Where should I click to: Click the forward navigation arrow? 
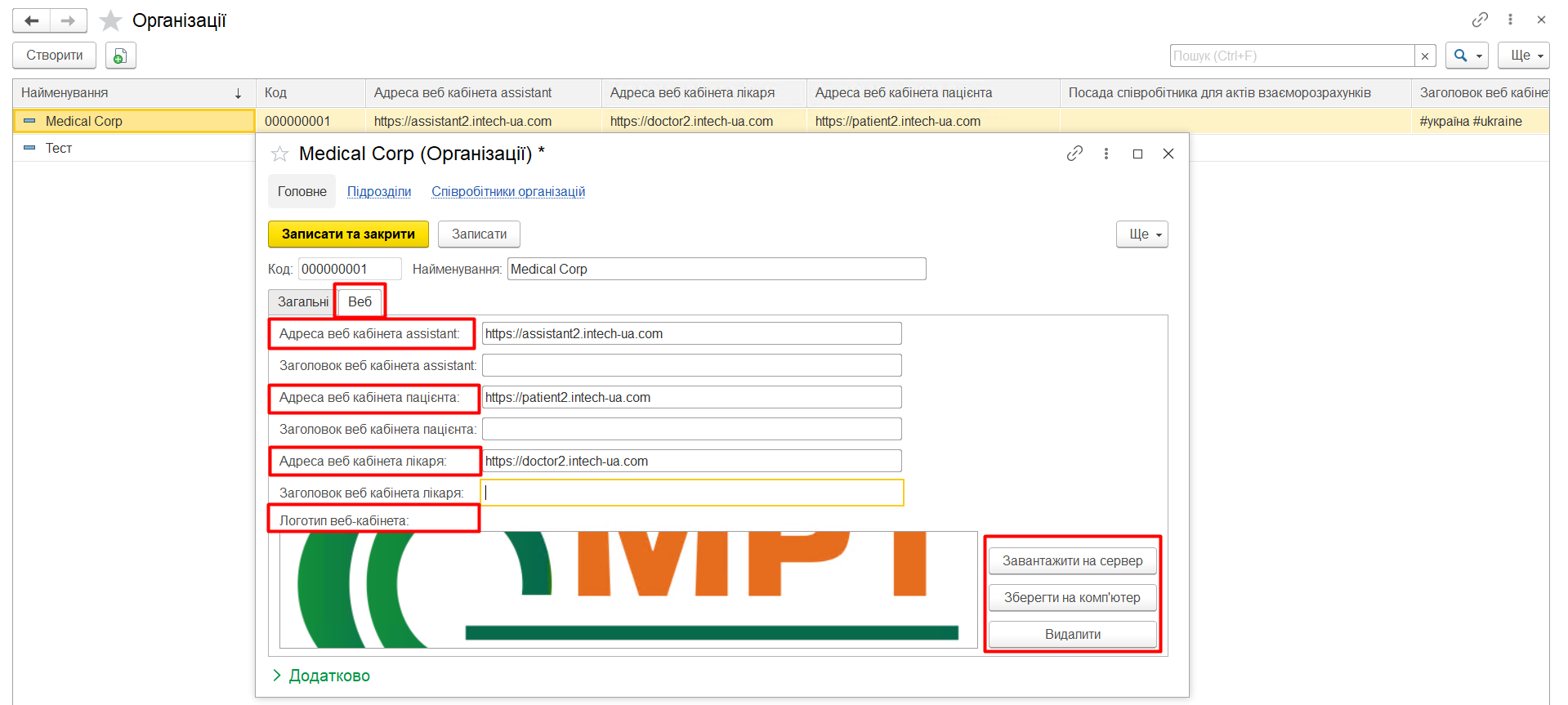(69, 20)
